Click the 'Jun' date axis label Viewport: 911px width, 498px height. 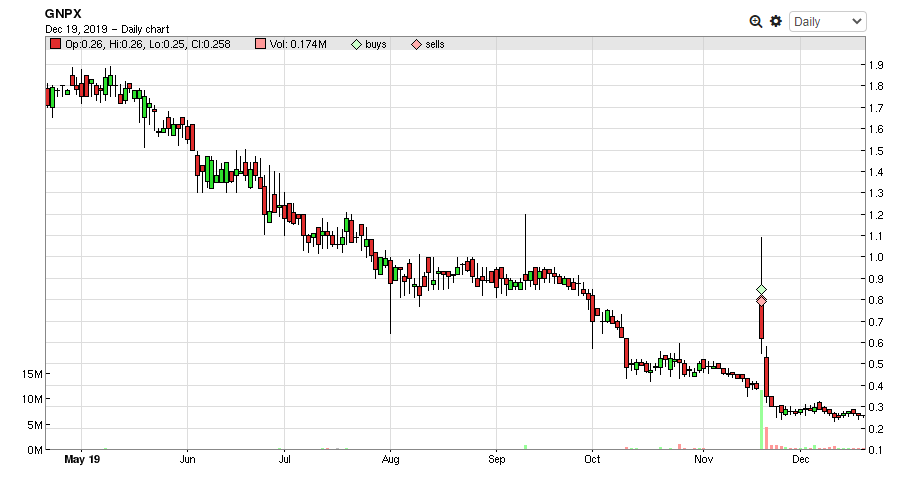187,460
